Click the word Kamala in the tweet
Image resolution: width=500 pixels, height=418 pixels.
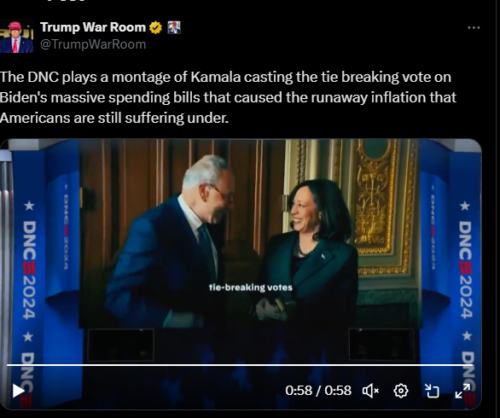[216, 77]
